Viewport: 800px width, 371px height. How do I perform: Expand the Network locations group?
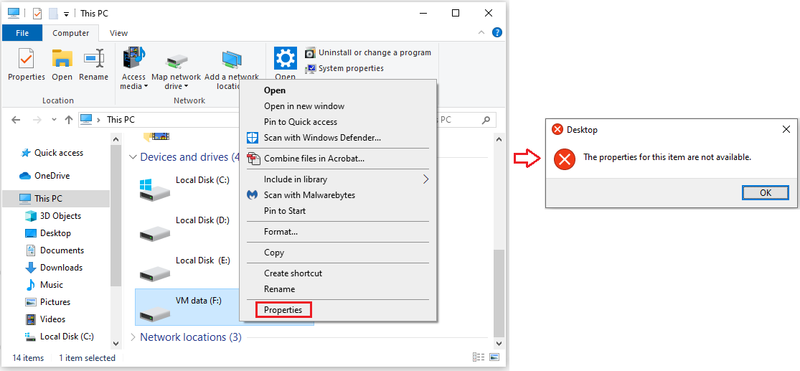[x=133, y=337]
